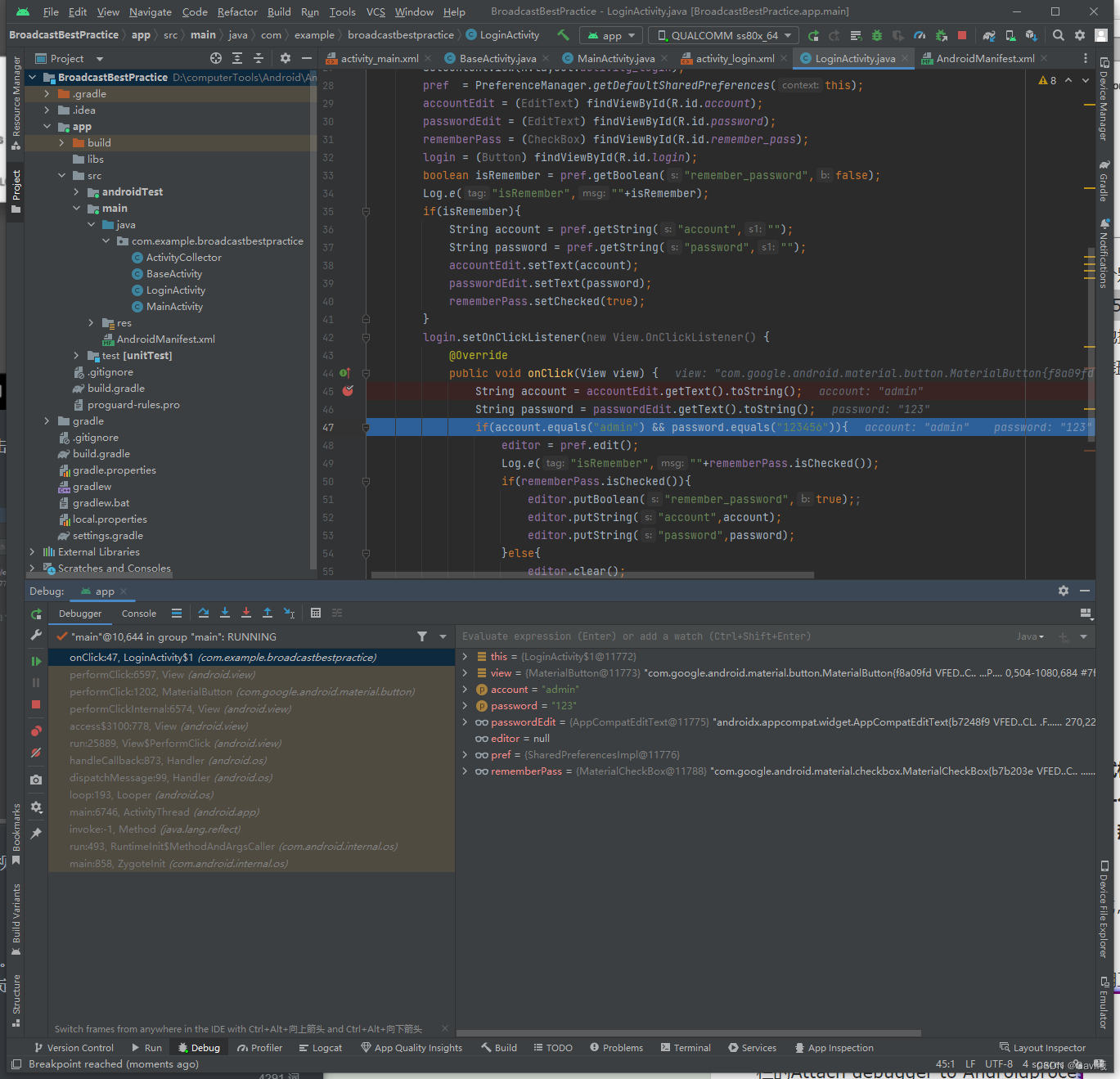Viewport: 1120px width, 1079px height.
Task: Open the VCS menu
Action: click(376, 12)
